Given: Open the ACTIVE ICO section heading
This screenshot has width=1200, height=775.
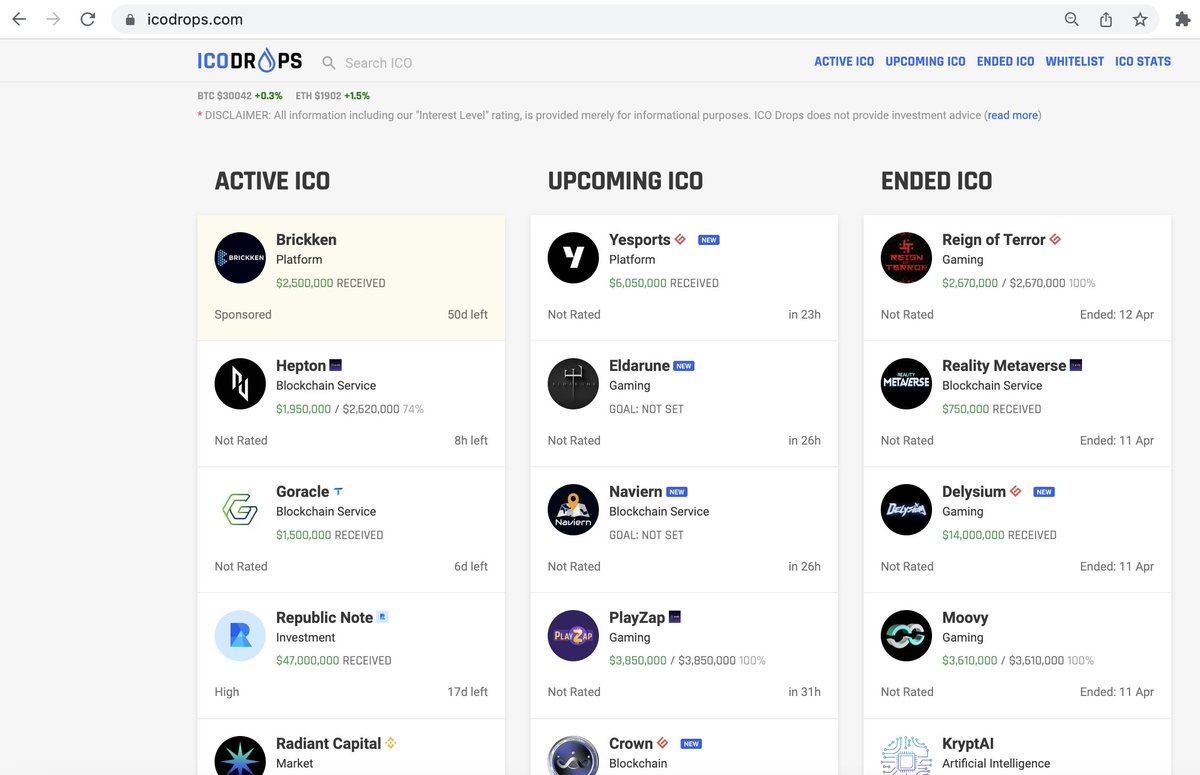Looking at the screenshot, I should 272,181.
